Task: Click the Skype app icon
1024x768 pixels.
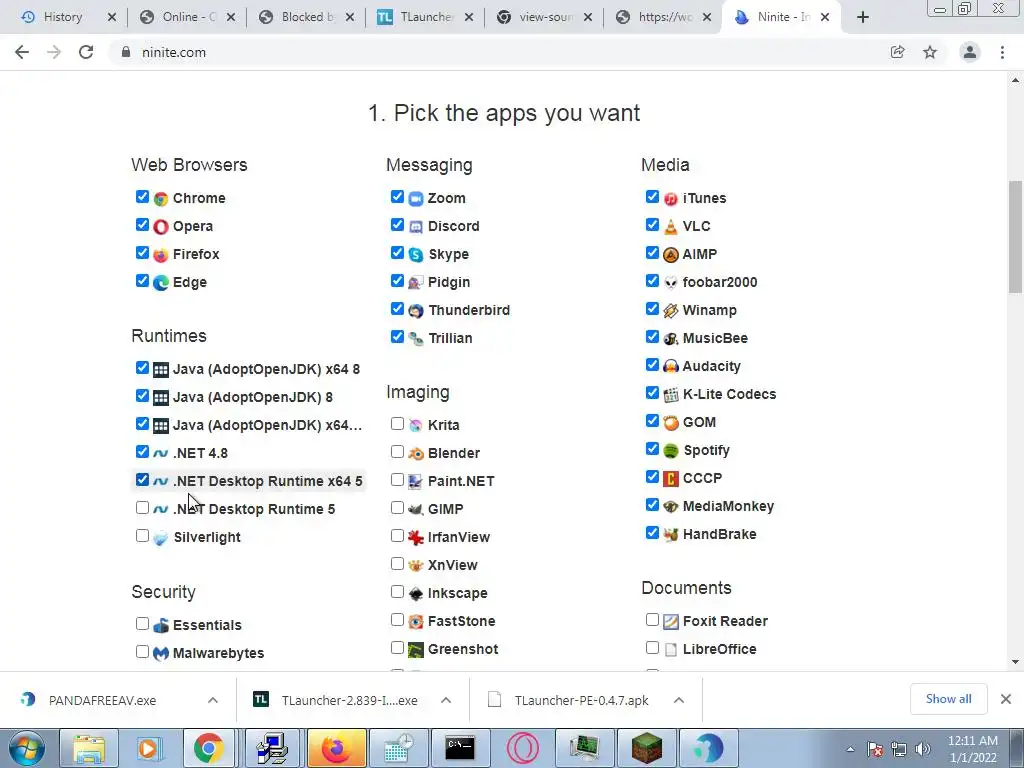Action: [415, 255]
